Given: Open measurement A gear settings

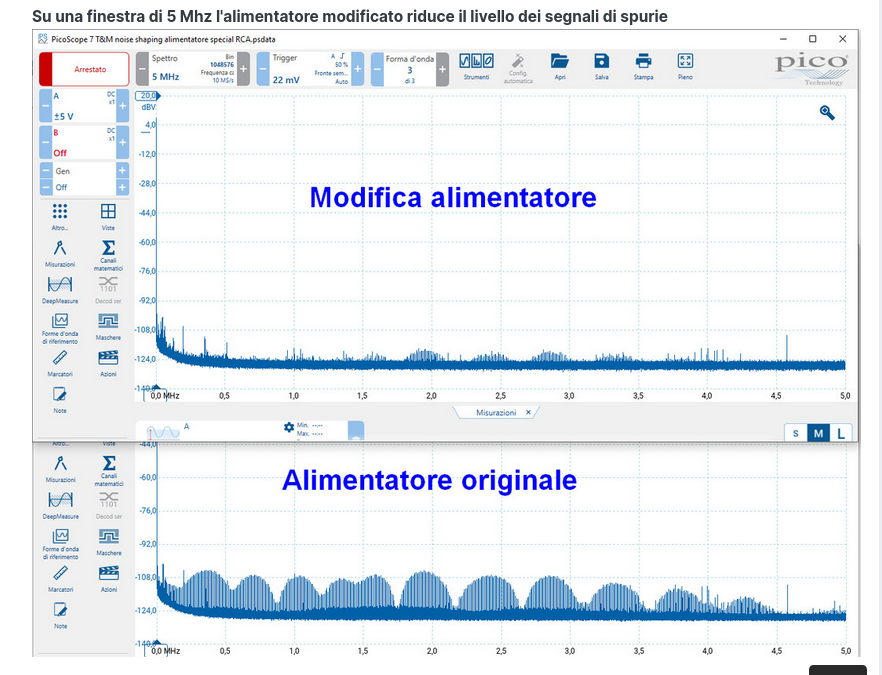Looking at the screenshot, I should point(289,428).
